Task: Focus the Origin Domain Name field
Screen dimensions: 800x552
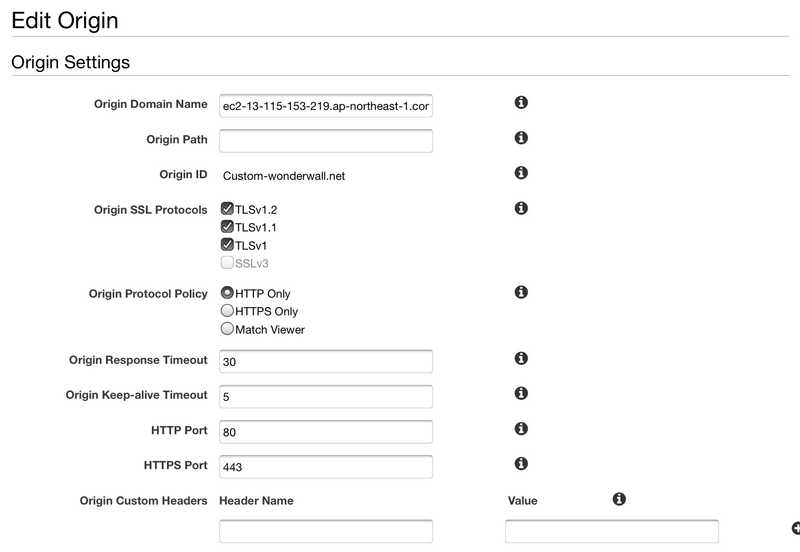Action: (x=325, y=106)
